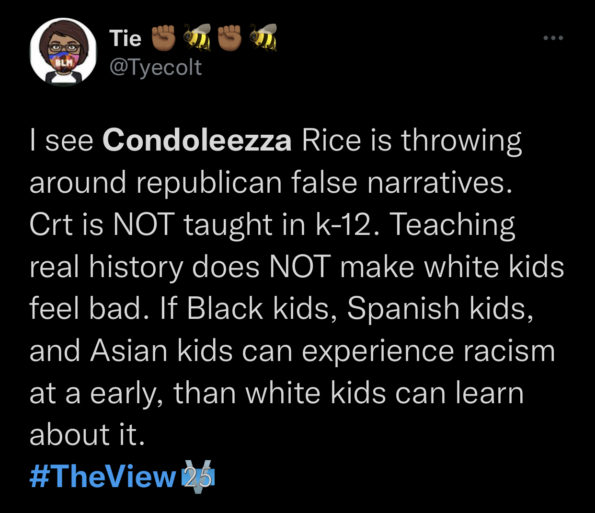Click the glasses on avatar face
This screenshot has width=595, height=513.
pyautogui.click(x=64, y=48)
